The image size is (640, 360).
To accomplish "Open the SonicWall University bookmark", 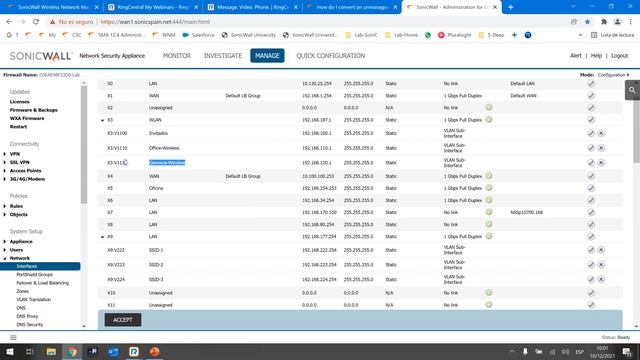I will 248,35.
